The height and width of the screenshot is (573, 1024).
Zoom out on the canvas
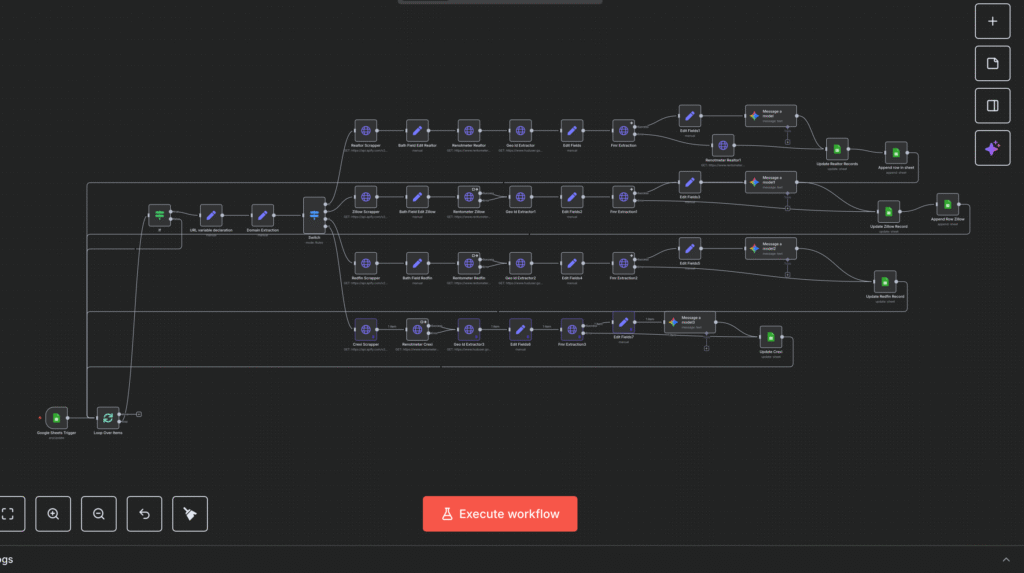(x=99, y=514)
